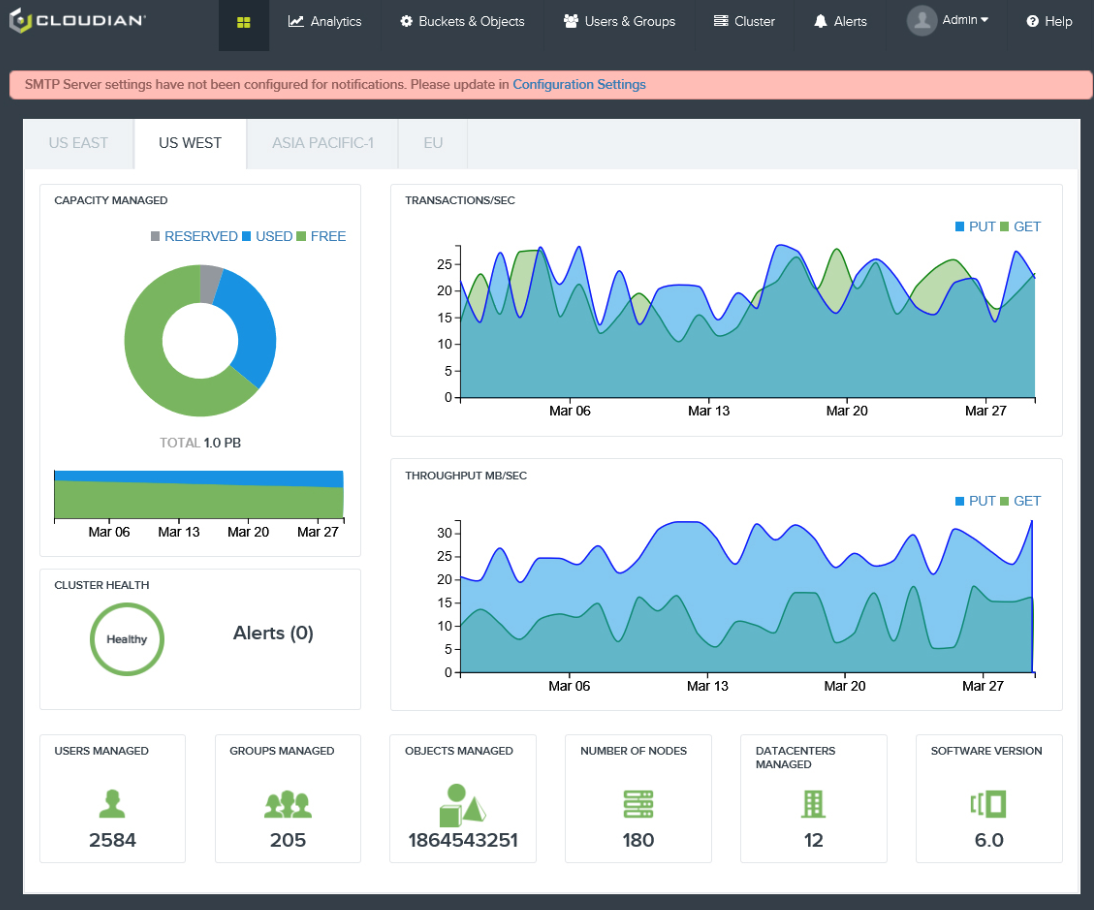Click the CLUSTER HEALTH heading
Viewport: 1094px width, 910px height.
pos(102,585)
